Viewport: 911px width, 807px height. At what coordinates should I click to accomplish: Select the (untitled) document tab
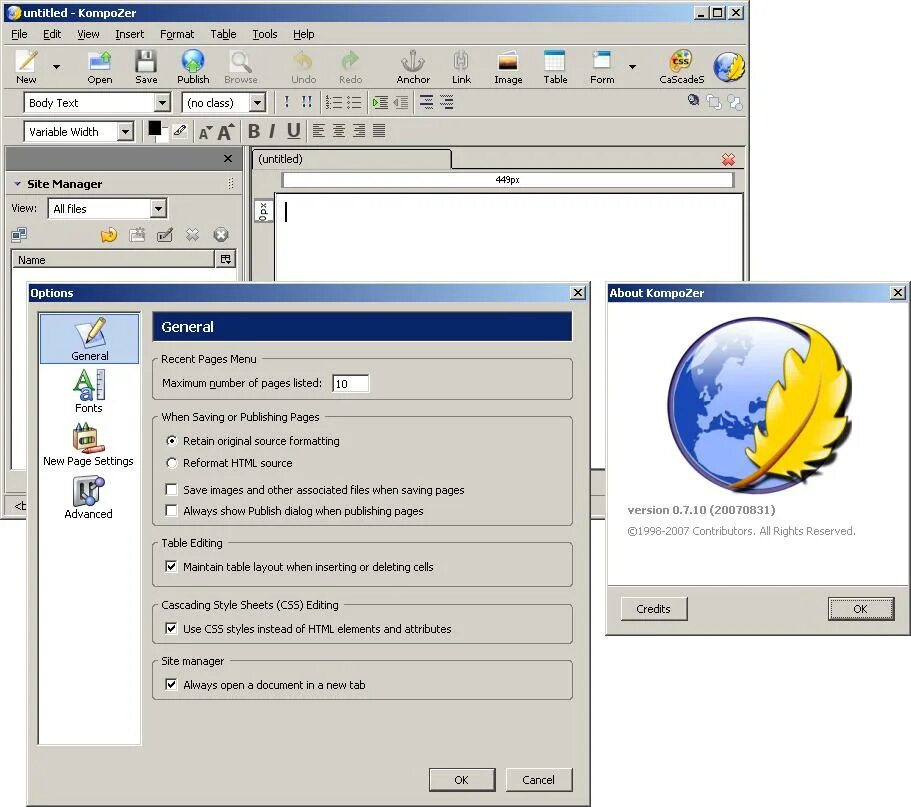[x=351, y=159]
